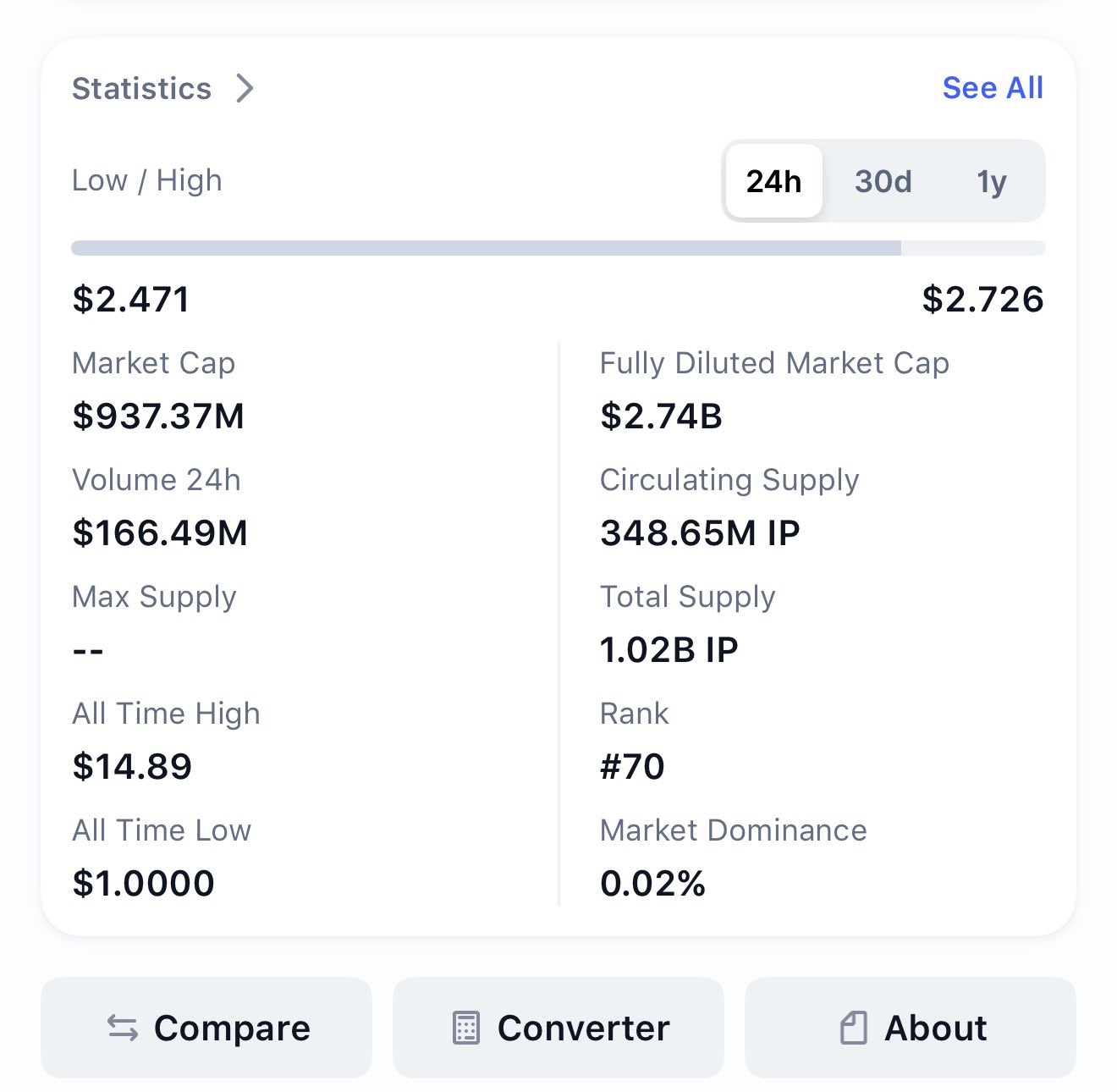Viewport: 1117px width, 1092px height.
Task: Click the calculator icon on Converter
Action: [466, 1029]
